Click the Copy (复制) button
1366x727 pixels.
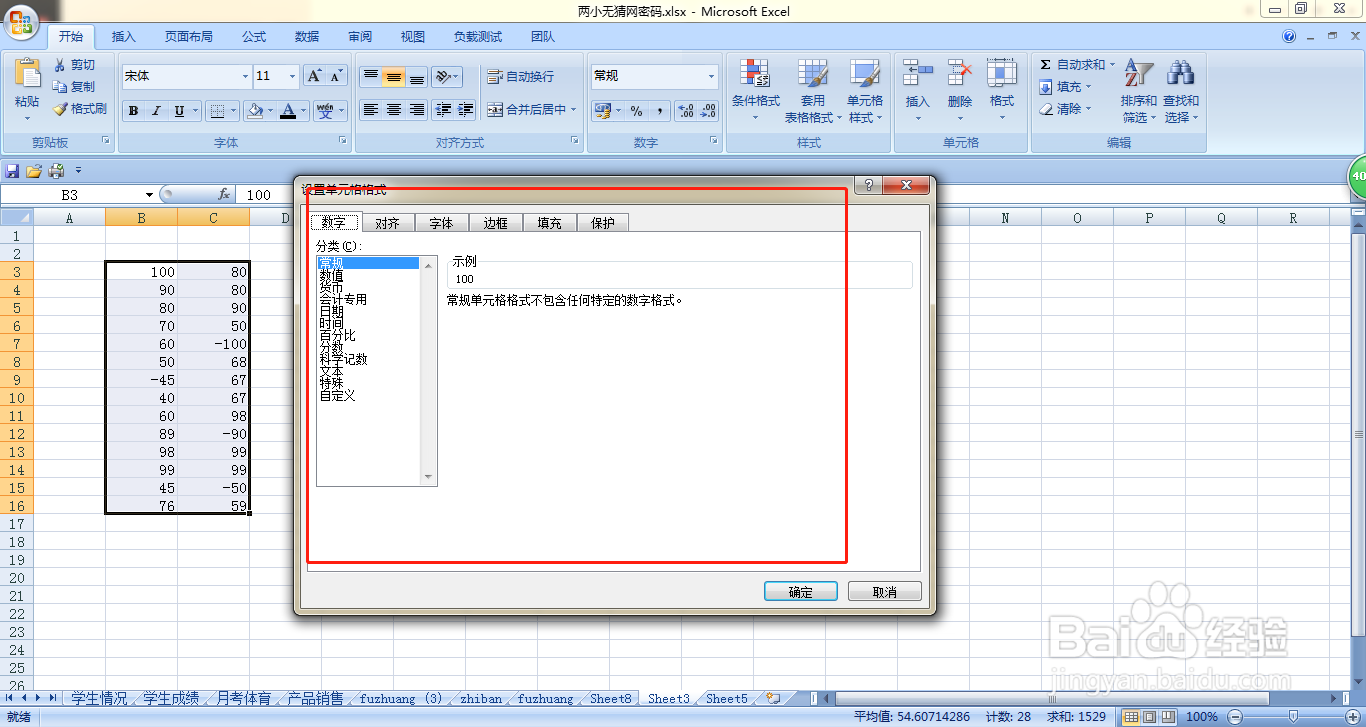[75, 87]
